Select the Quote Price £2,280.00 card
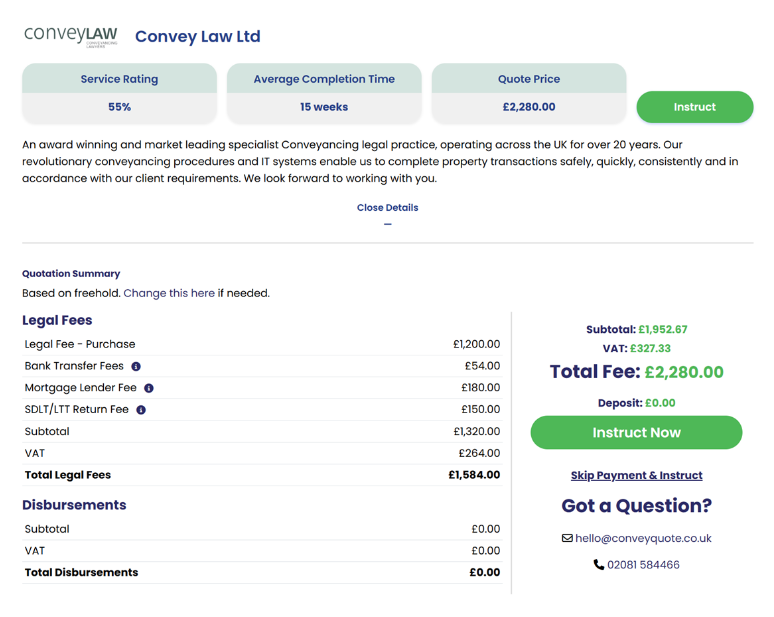 528,93
